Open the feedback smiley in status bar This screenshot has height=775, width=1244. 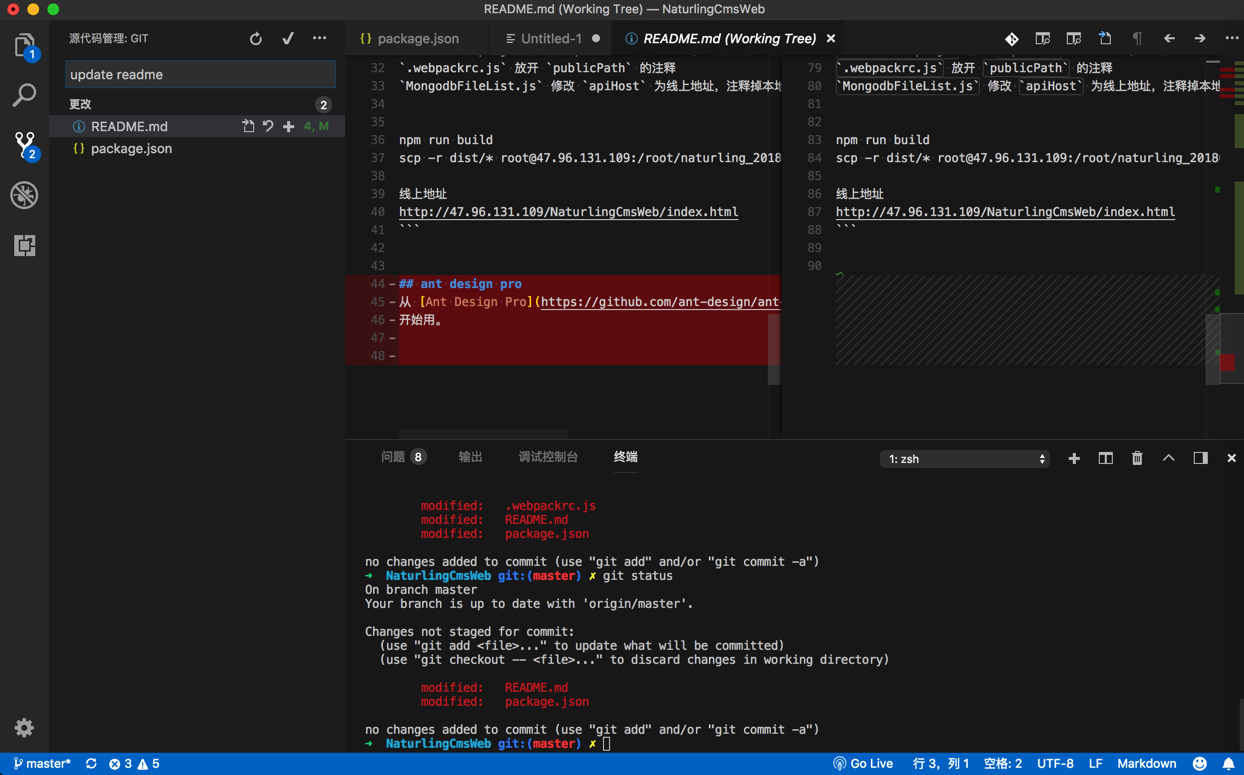point(1200,764)
